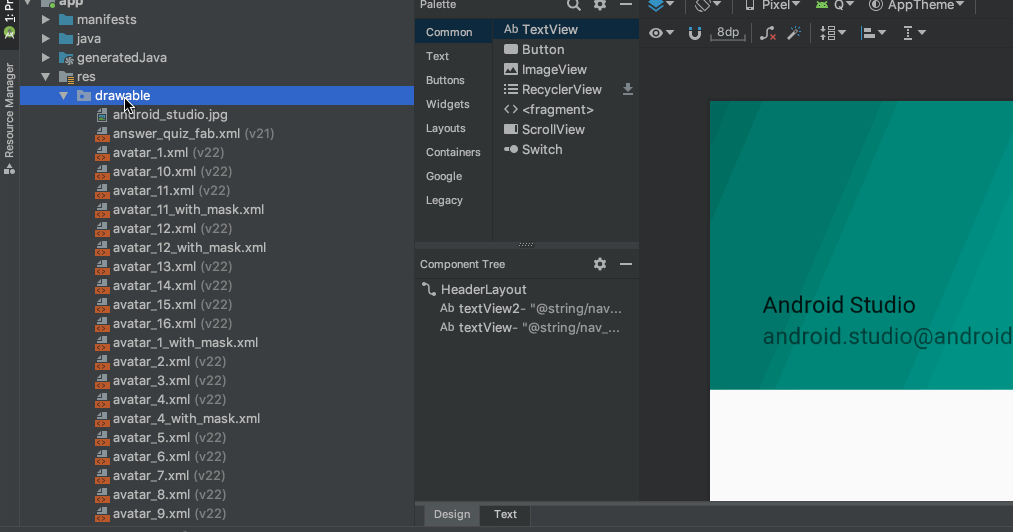Screen dimensions: 1013x532
Task: Open the align dropdown
Action: 873,33
